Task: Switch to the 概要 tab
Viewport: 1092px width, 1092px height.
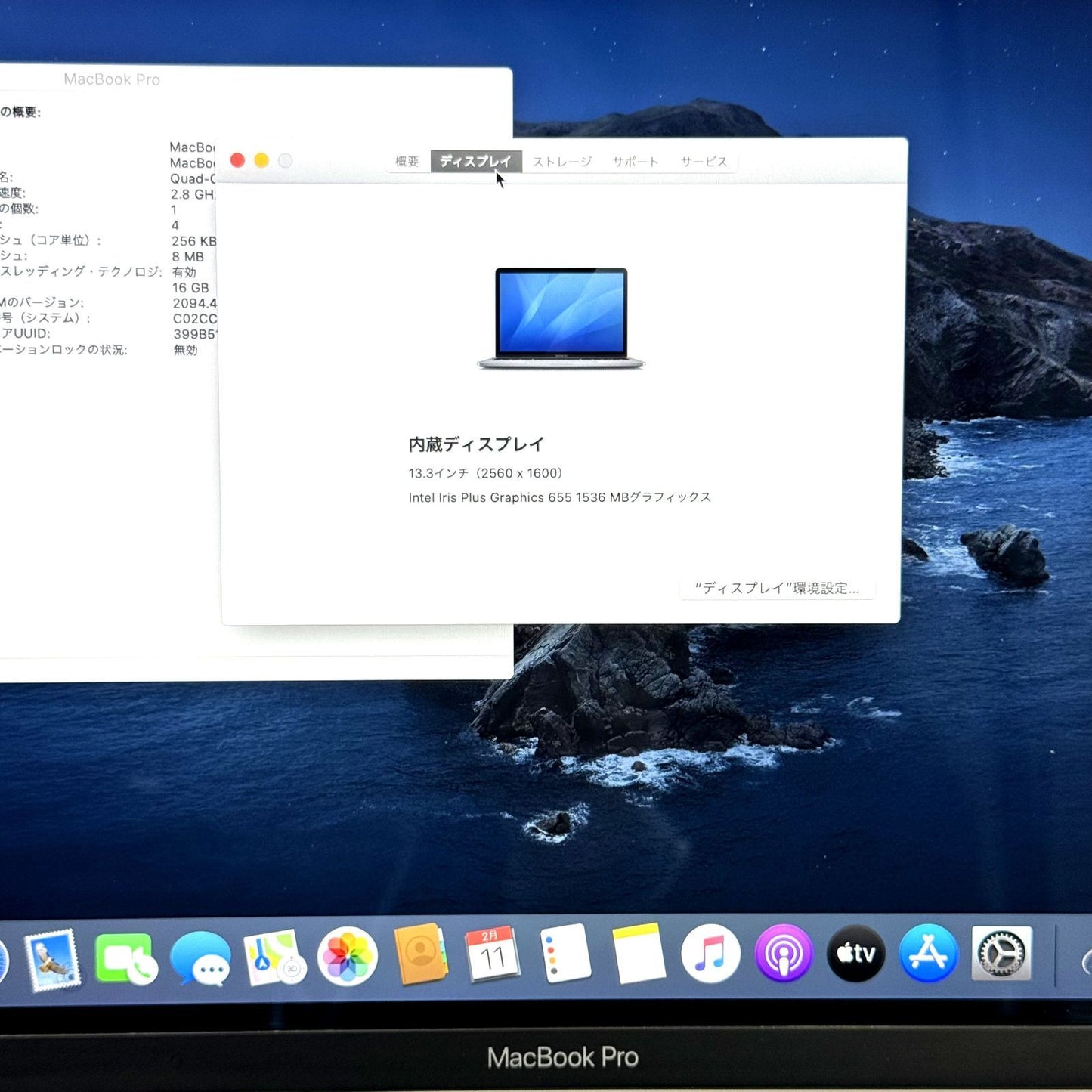Action: [407, 161]
